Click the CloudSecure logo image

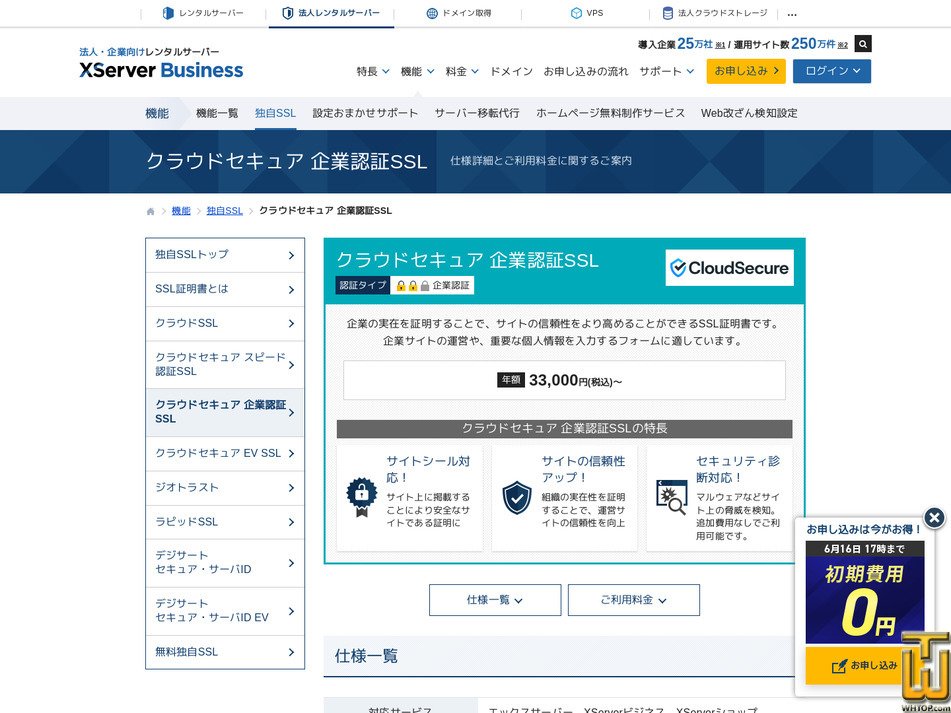click(x=730, y=267)
